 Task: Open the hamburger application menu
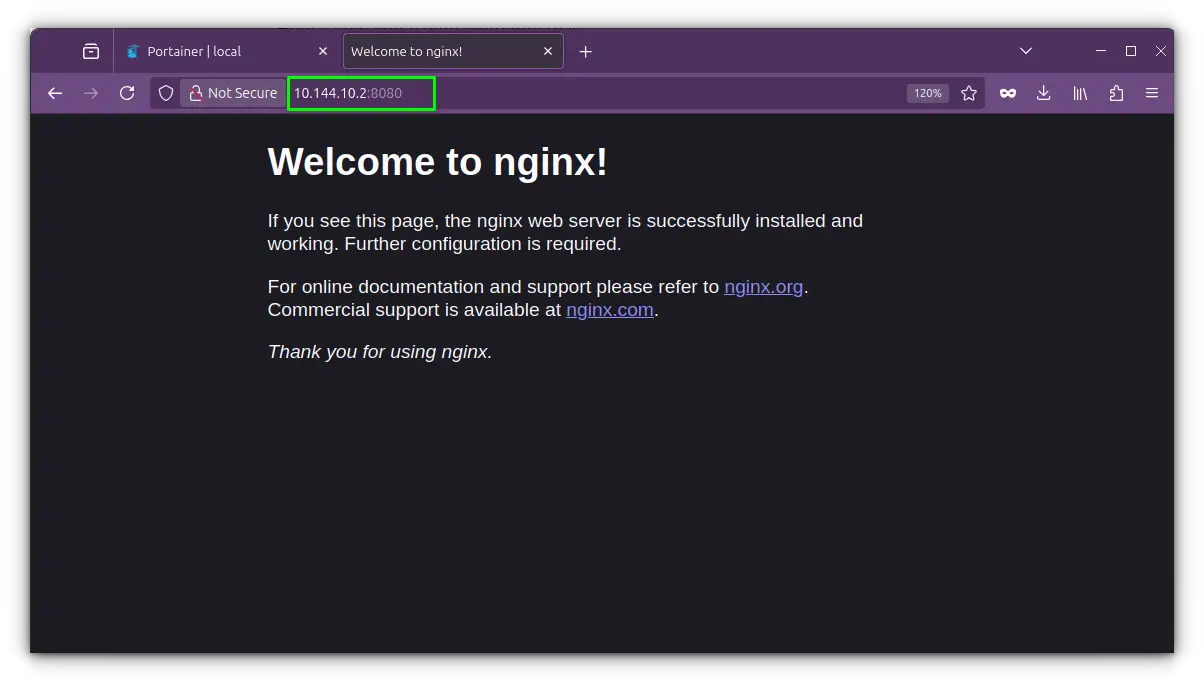[x=1152, y=93]
